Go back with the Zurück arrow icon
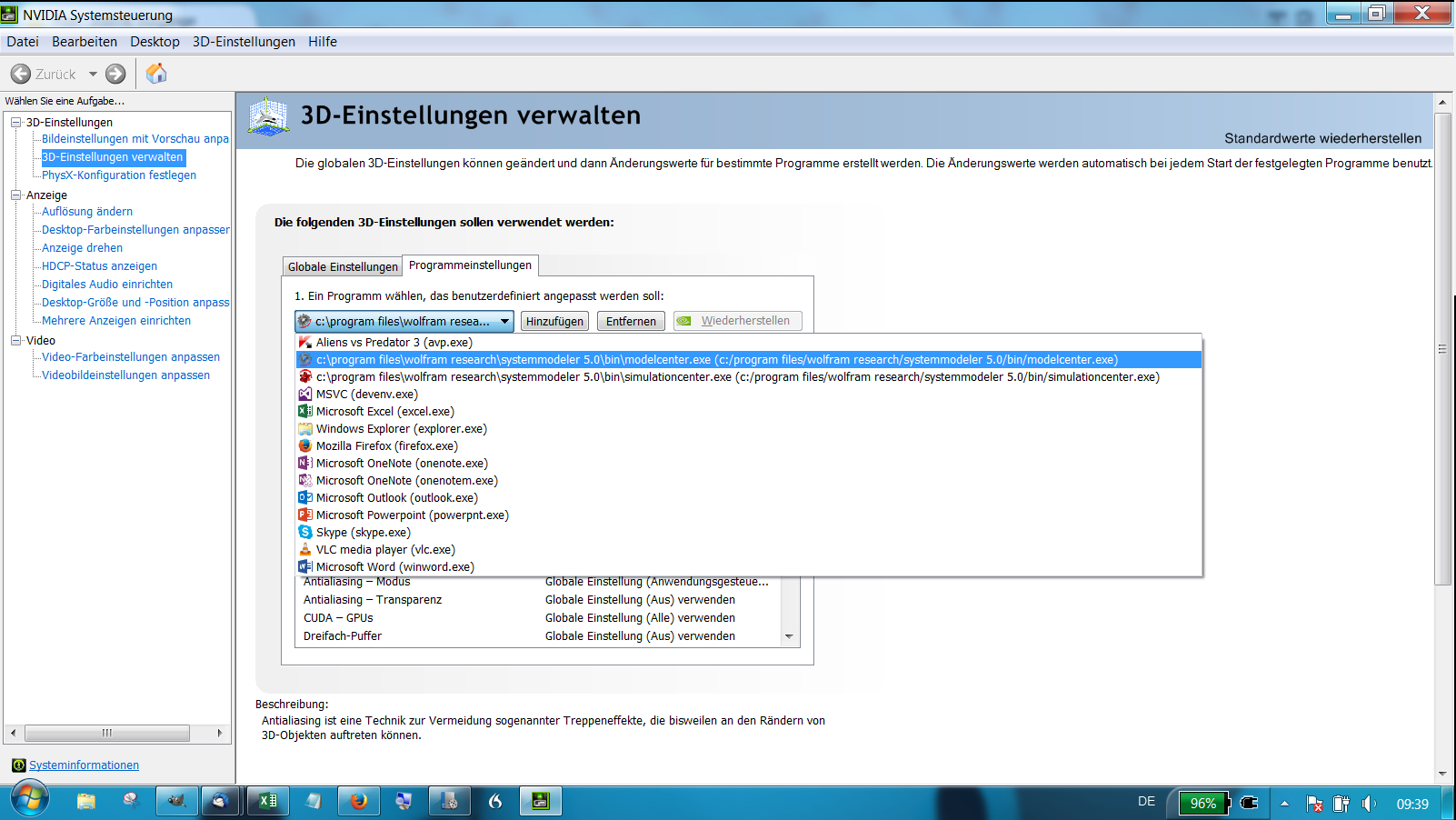 click(21, 74)
